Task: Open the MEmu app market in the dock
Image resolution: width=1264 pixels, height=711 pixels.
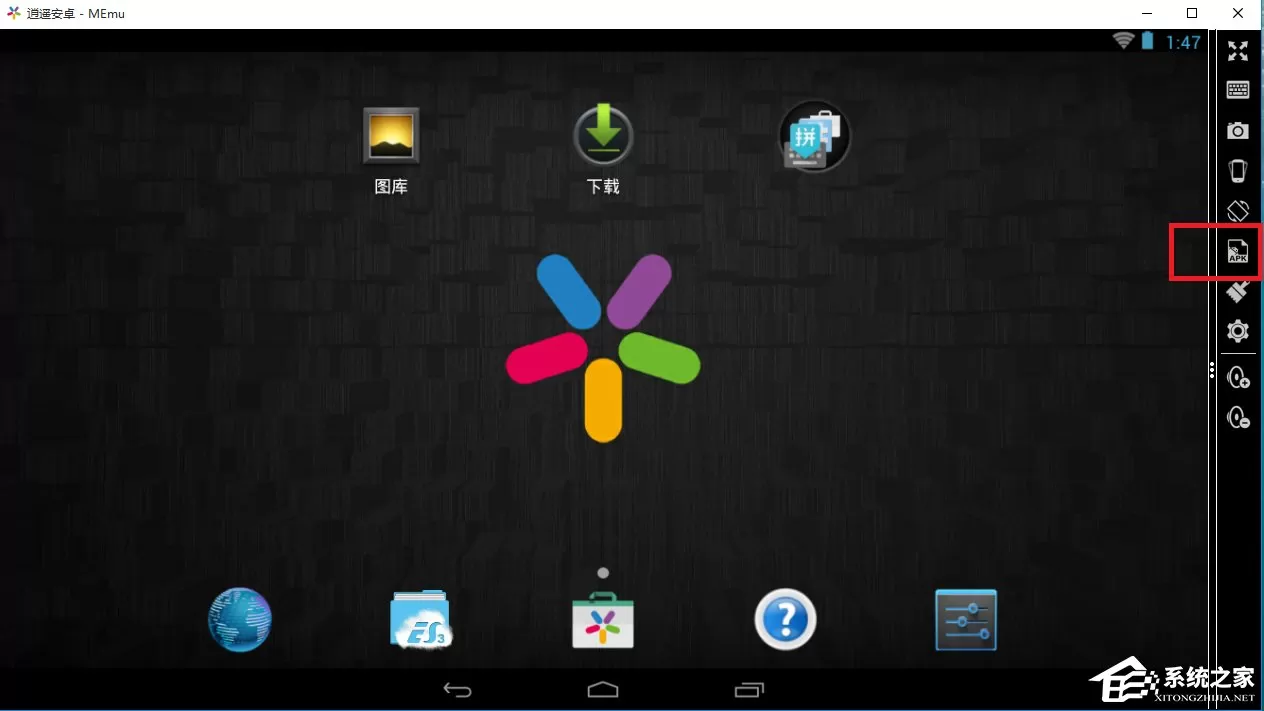Action: pyautogui.click(x=603, y=620)
